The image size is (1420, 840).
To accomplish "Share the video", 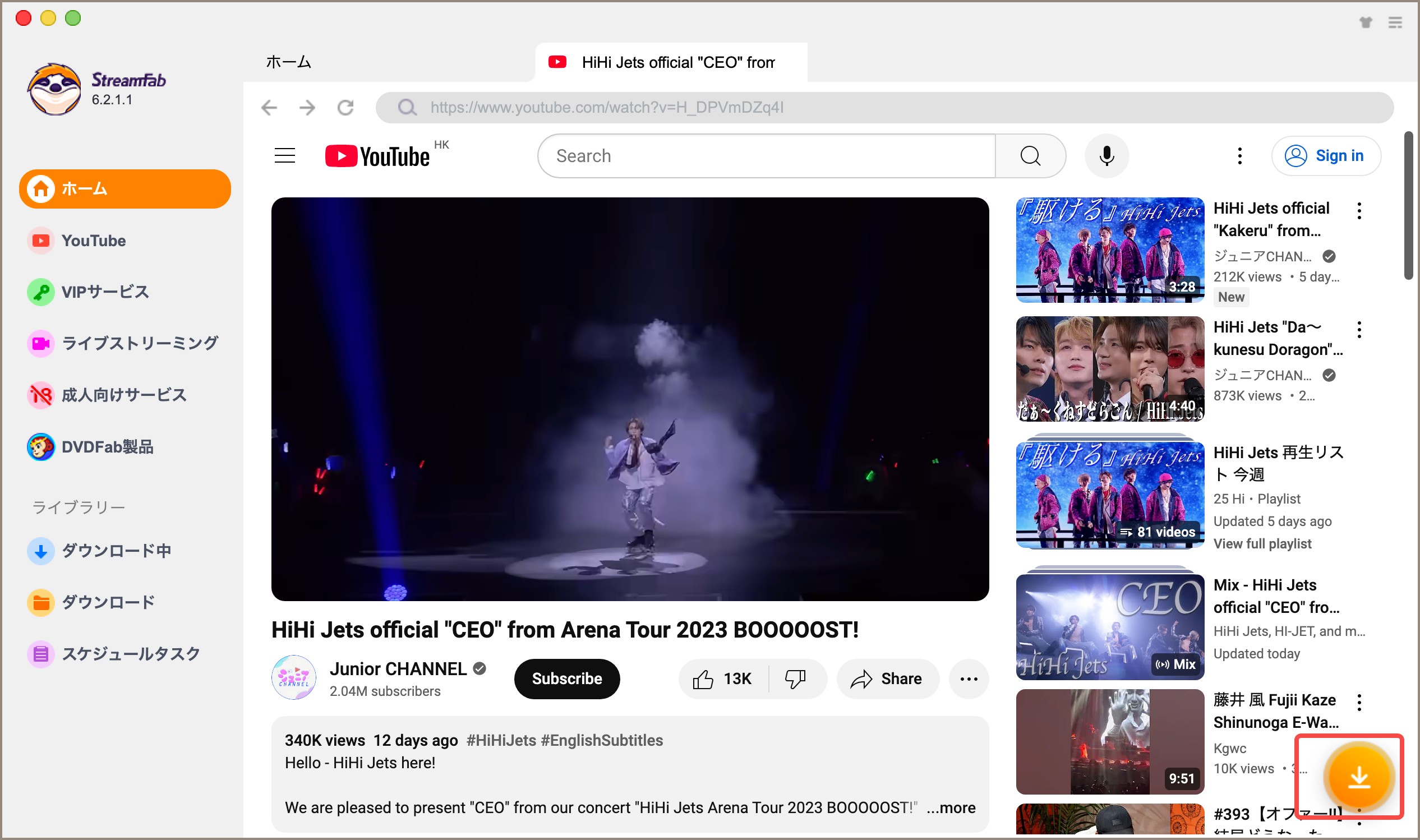I will coord(888,679).
